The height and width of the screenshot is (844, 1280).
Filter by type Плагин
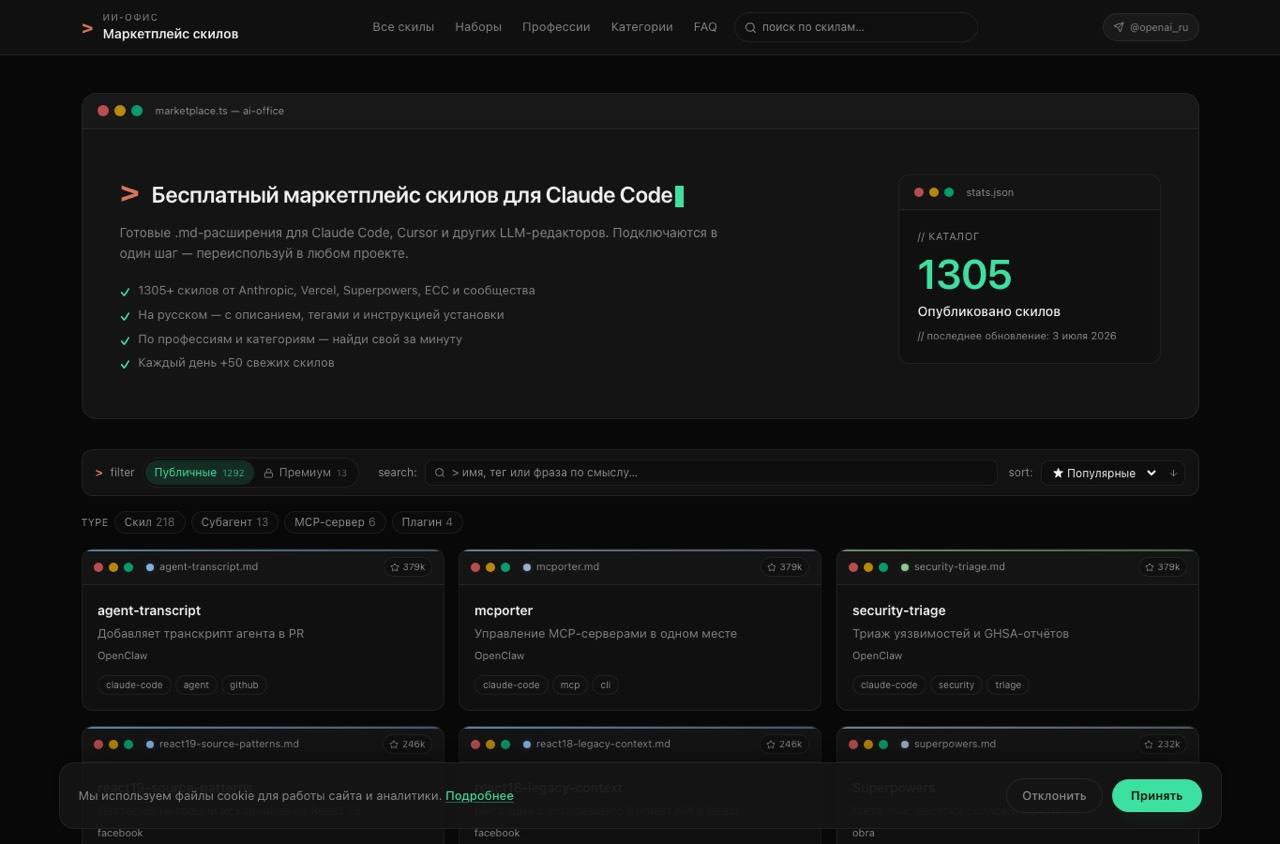coord(427,522)
